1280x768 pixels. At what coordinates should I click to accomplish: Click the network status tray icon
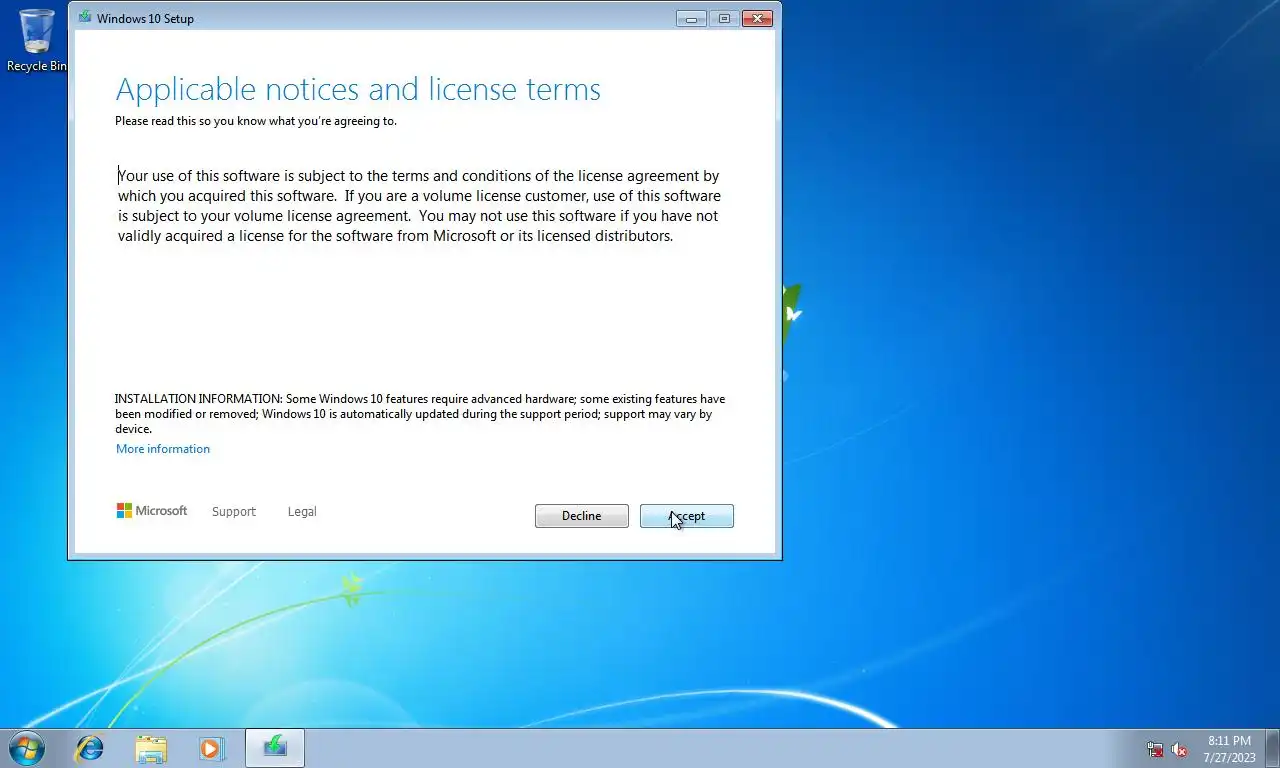point(1155,749)
